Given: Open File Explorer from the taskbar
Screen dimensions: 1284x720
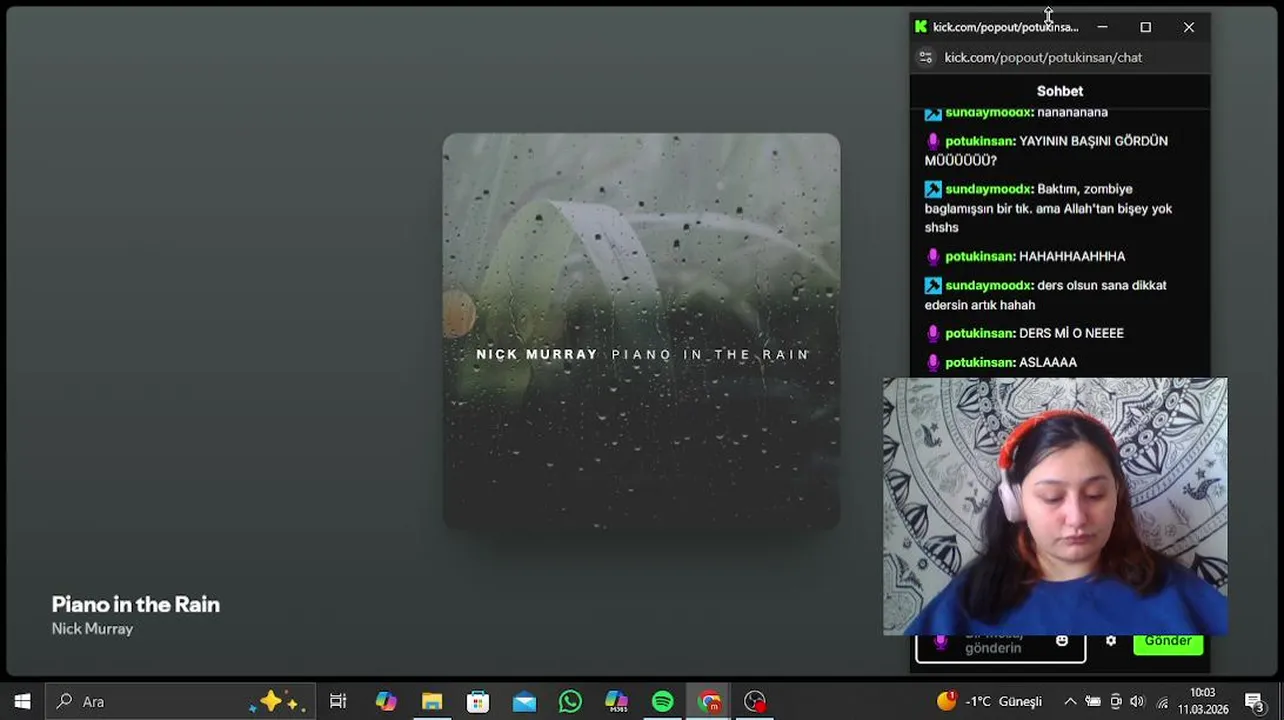Looking at the screenshot, I should click(x=432, y=701).
